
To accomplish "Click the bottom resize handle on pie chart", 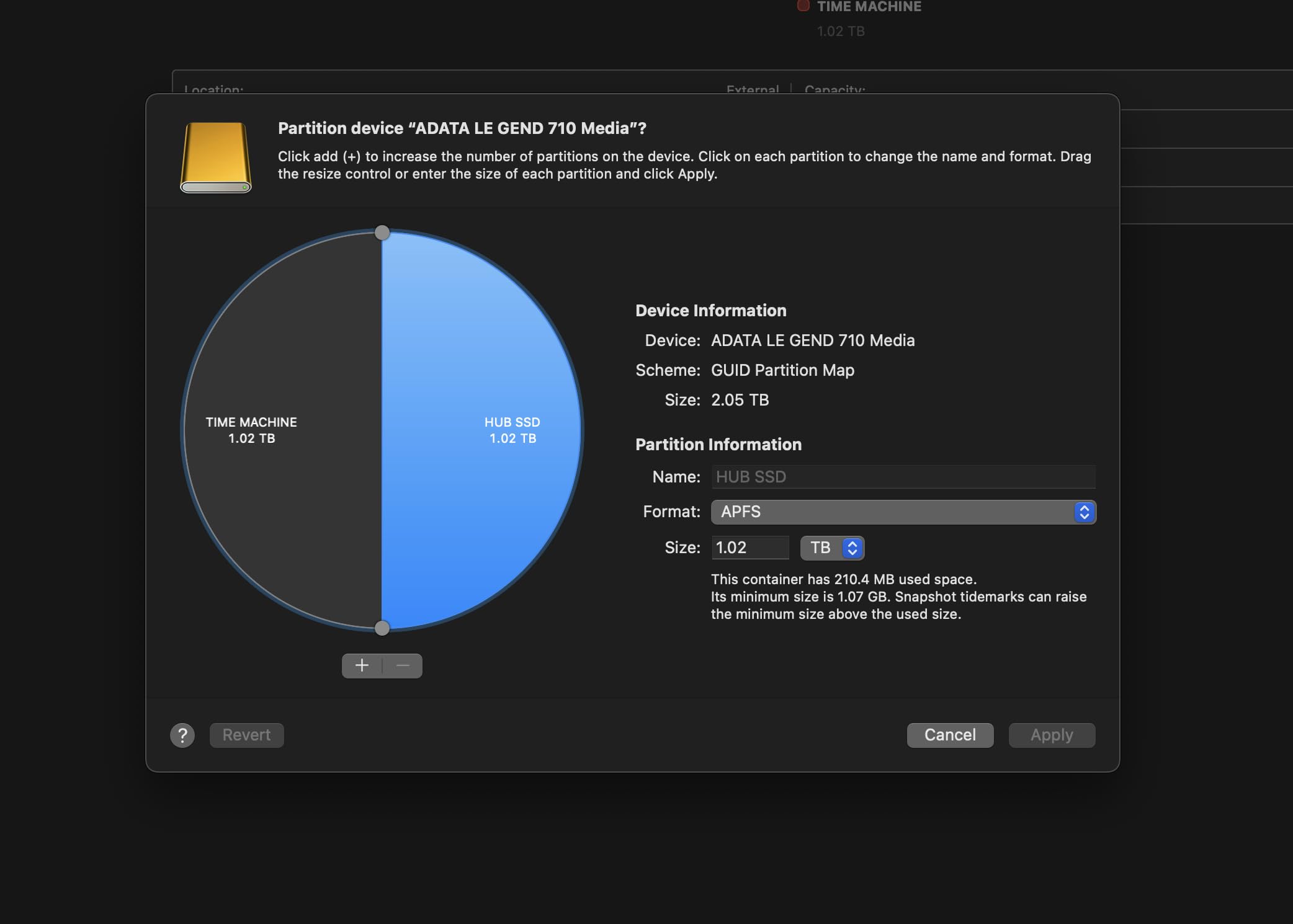I will [382, 628].
